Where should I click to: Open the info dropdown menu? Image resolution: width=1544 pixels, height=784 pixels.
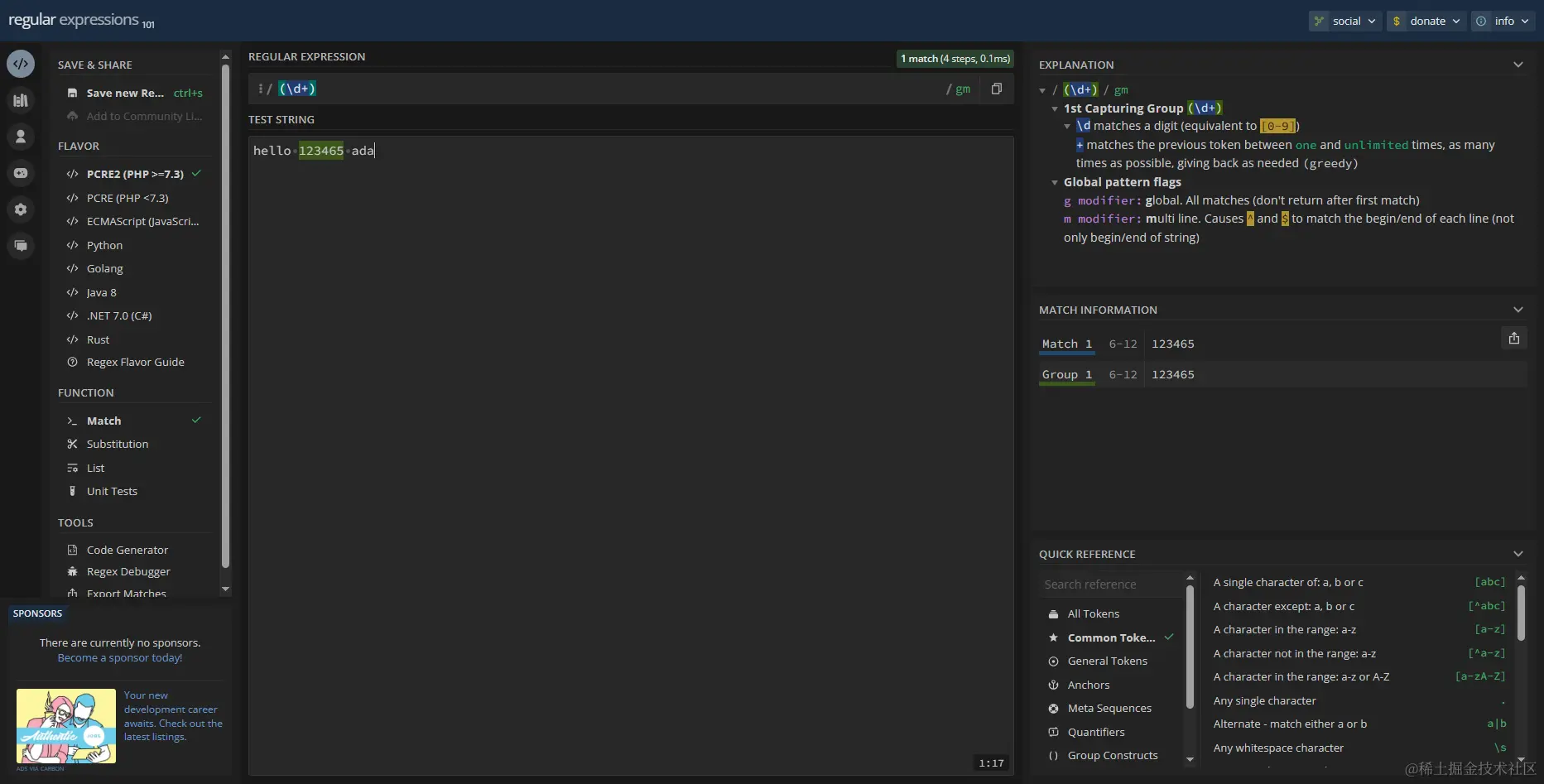pyautogui.click(x=1503, y=21)
